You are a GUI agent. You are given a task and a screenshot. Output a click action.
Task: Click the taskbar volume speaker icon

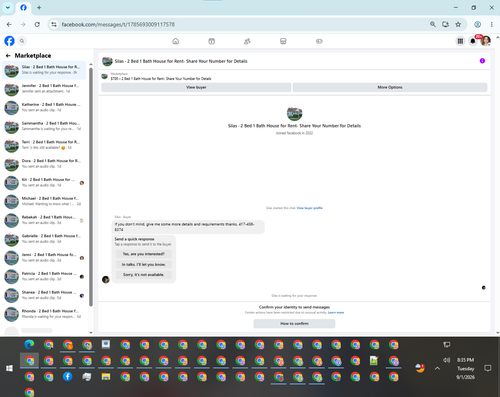click(446, 360)
